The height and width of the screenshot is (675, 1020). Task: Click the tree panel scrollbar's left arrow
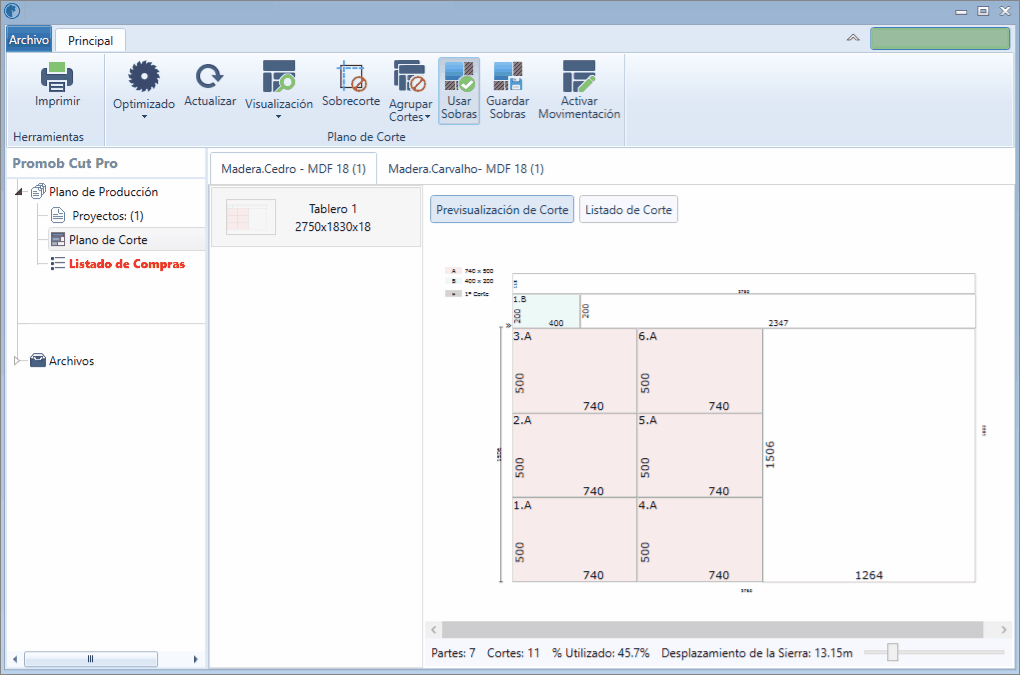click(x=15, y=659)
